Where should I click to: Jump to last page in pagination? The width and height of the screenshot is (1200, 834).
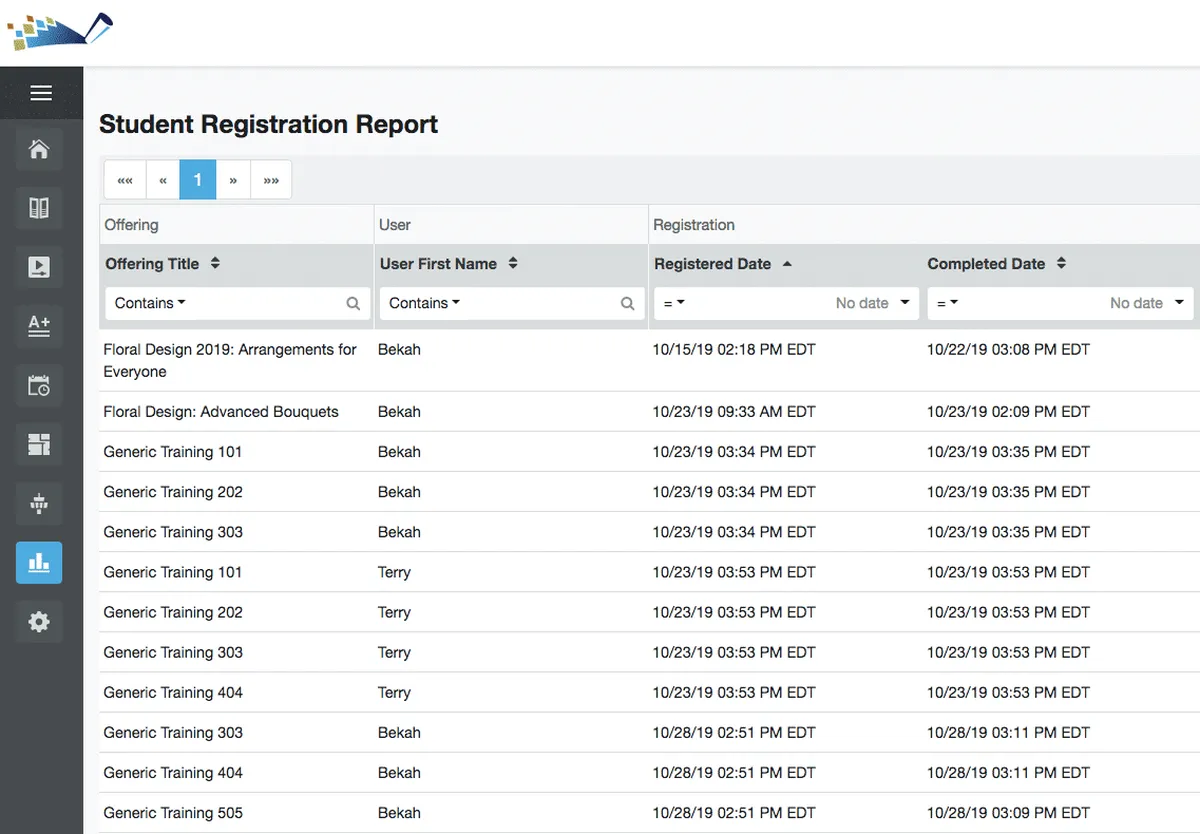(271, 180)
